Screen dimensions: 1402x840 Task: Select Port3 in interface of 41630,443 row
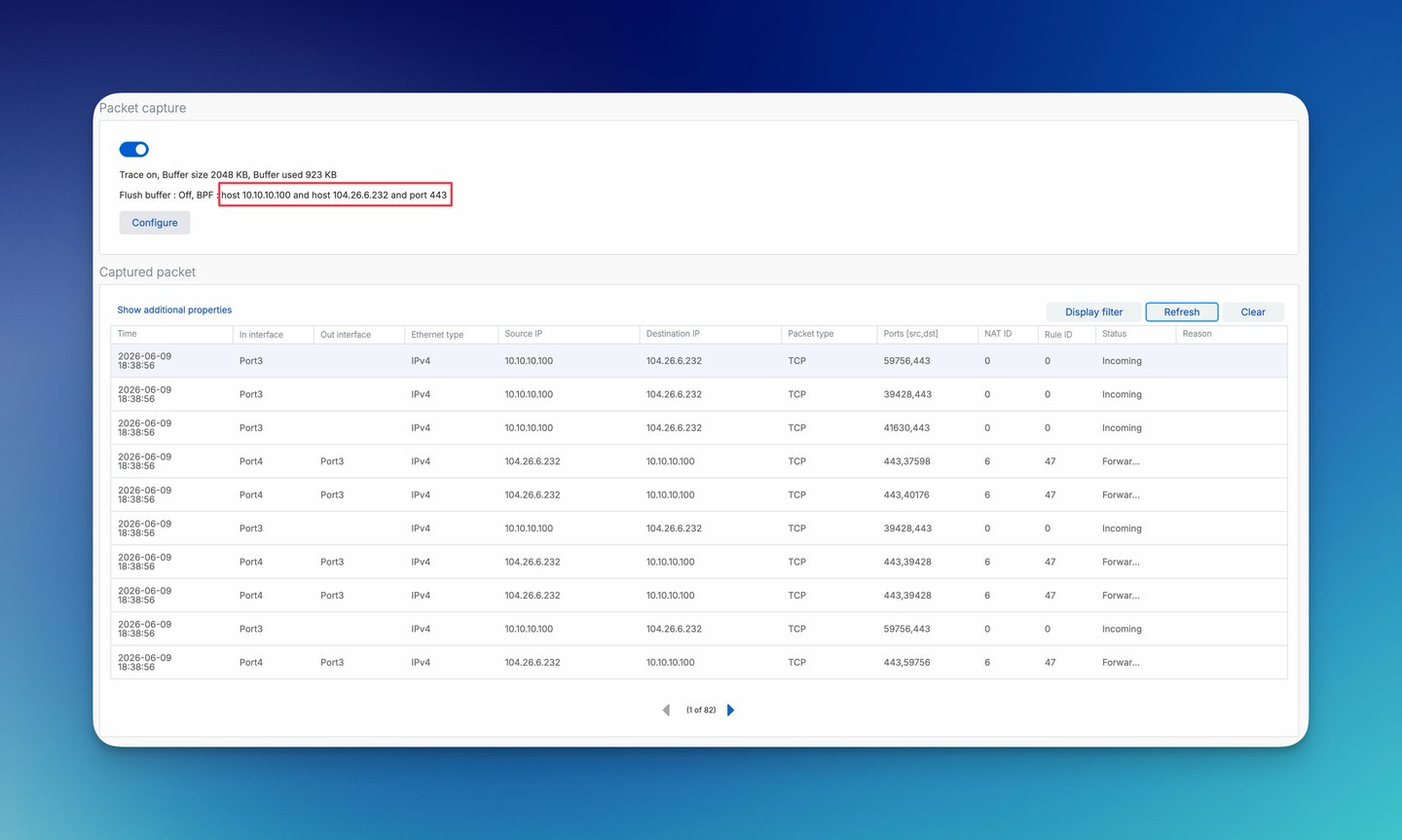tap(251, 428)
